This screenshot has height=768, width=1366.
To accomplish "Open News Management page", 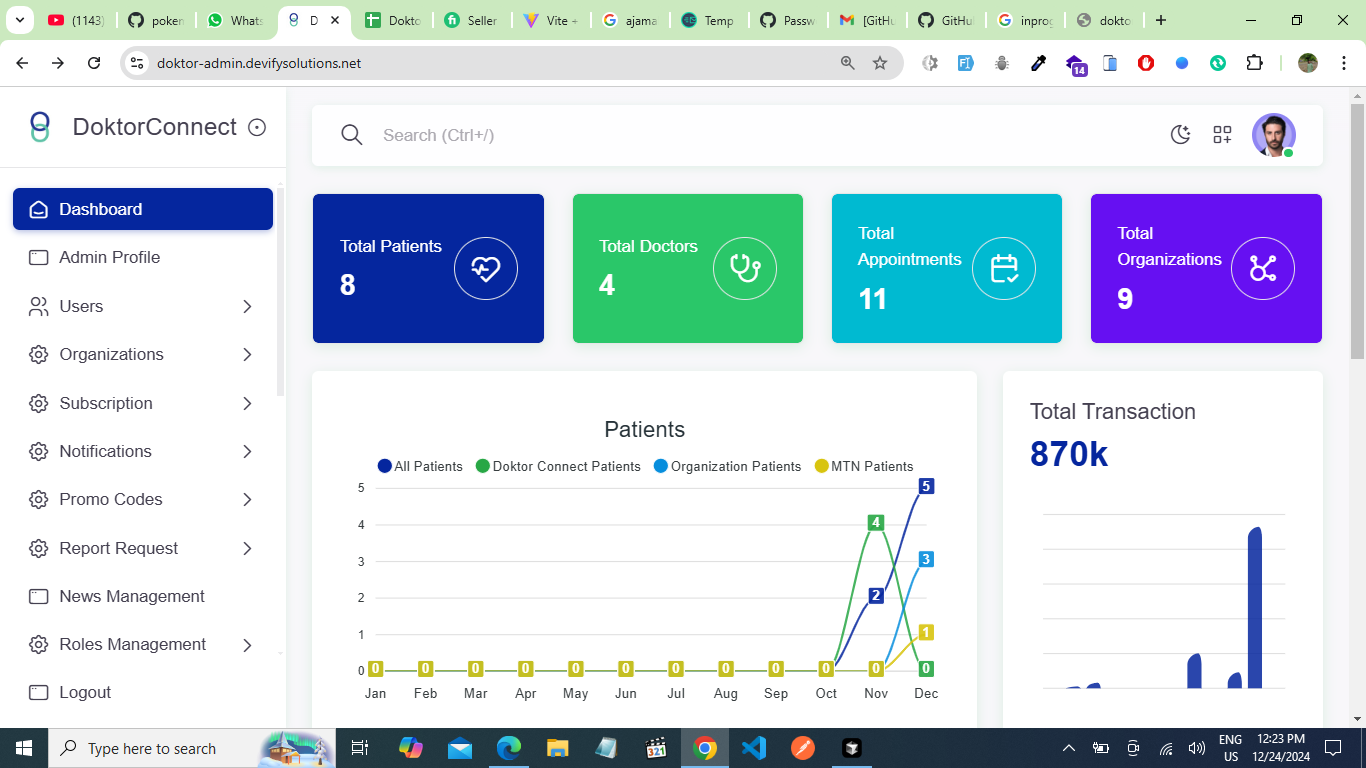I will 143,596.
